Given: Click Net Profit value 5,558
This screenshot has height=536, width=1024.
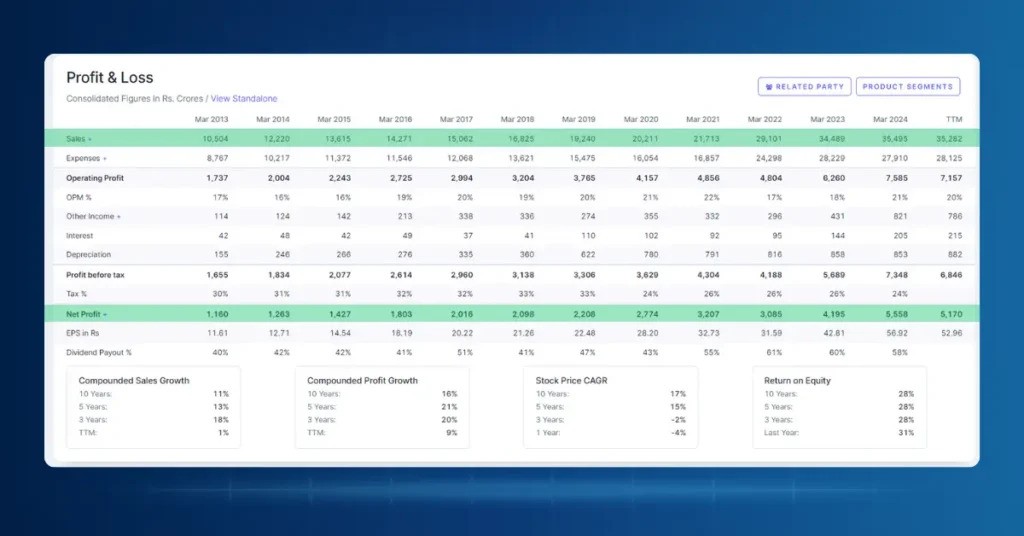Looking at the screenshot, I should point(897,314).
